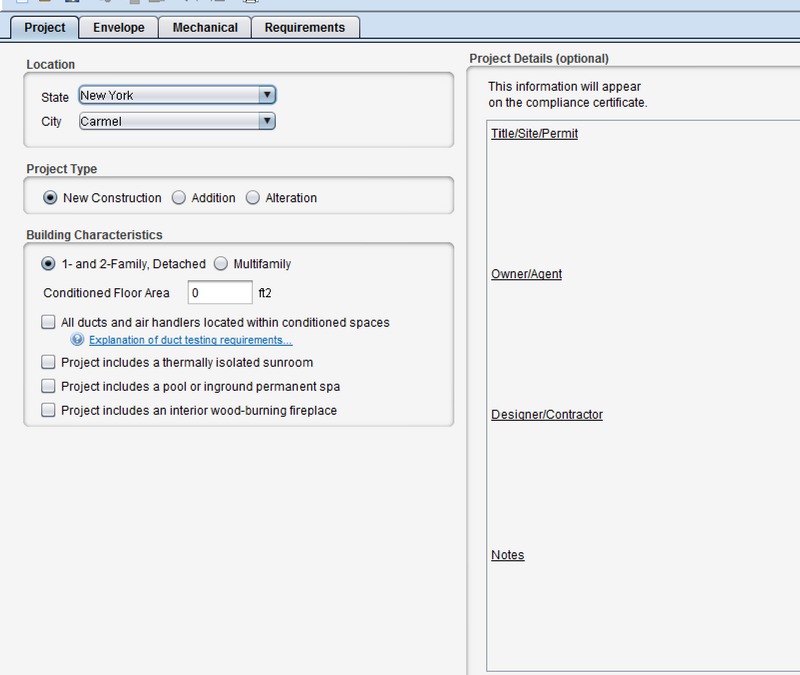800x675 pixels.
Task: Switch to the Envelope tab
Action: point(118,28)
